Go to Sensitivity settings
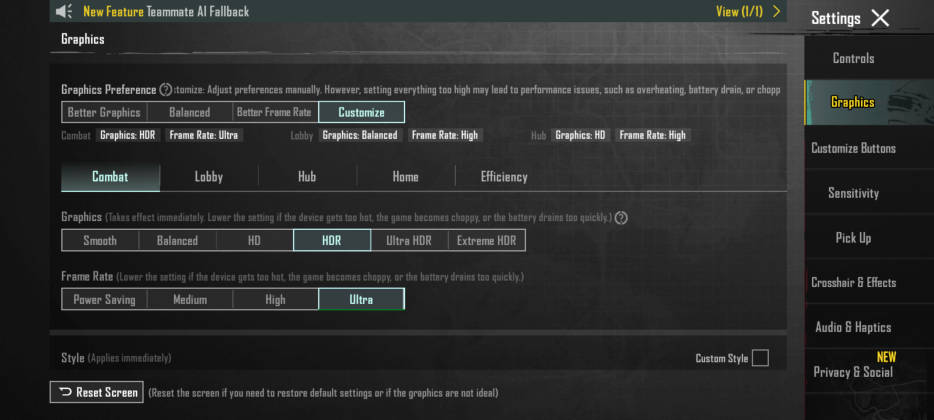The width and height of the screenshot is (934, 420). pos(853,193)
